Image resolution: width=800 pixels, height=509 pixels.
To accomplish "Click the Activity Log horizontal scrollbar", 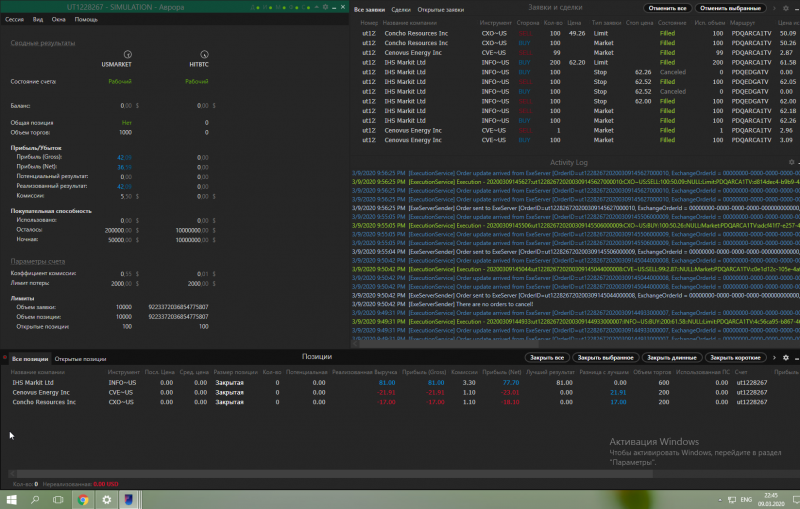I will pyautogui.click(x=449, y=344).
